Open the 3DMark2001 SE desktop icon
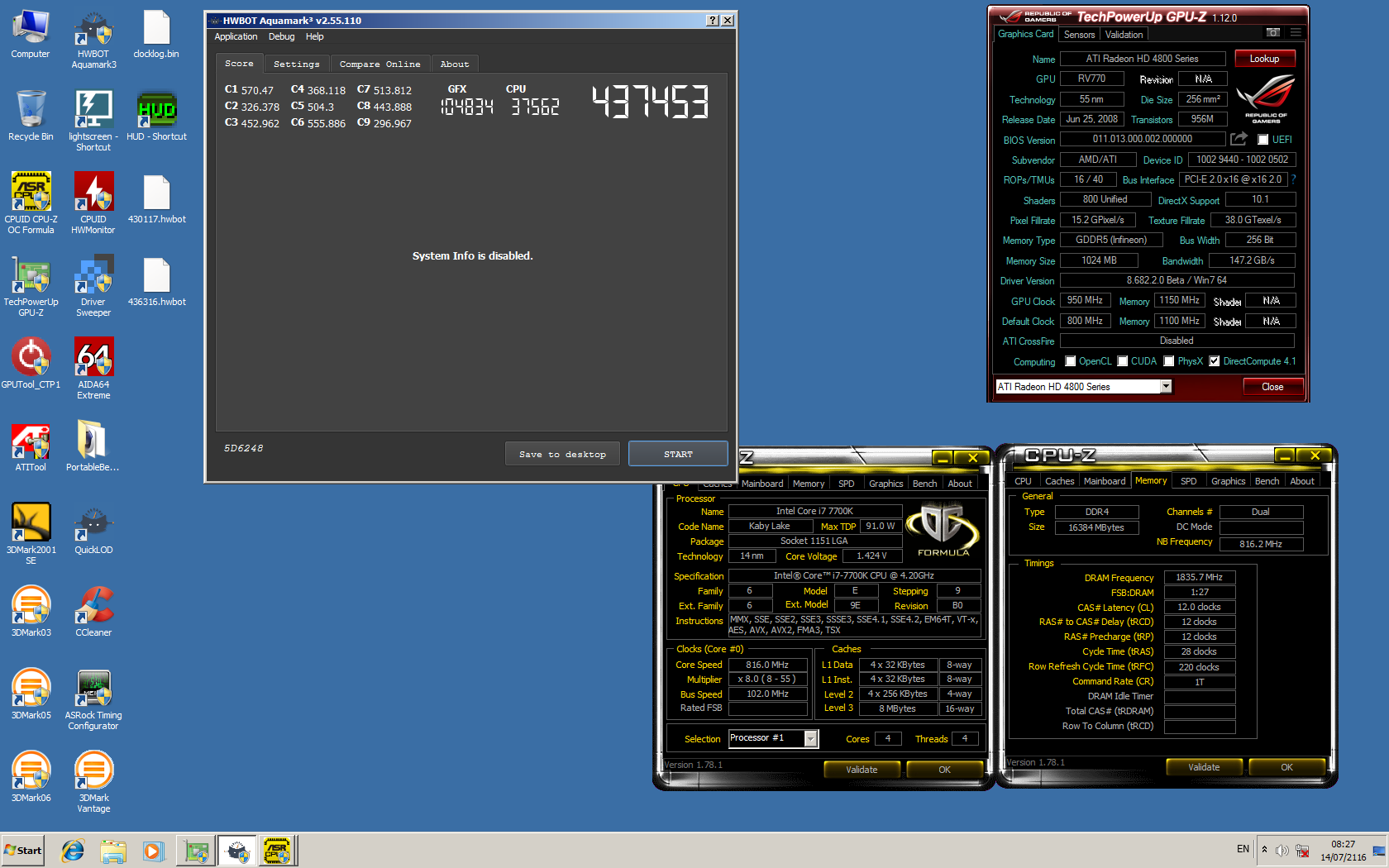 tap(31, 534)
